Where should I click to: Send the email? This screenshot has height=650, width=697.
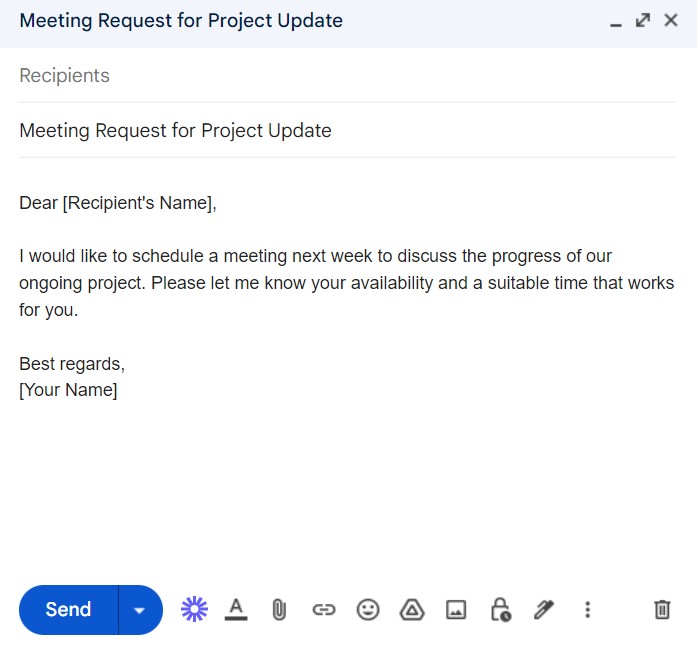click(68, 610)
